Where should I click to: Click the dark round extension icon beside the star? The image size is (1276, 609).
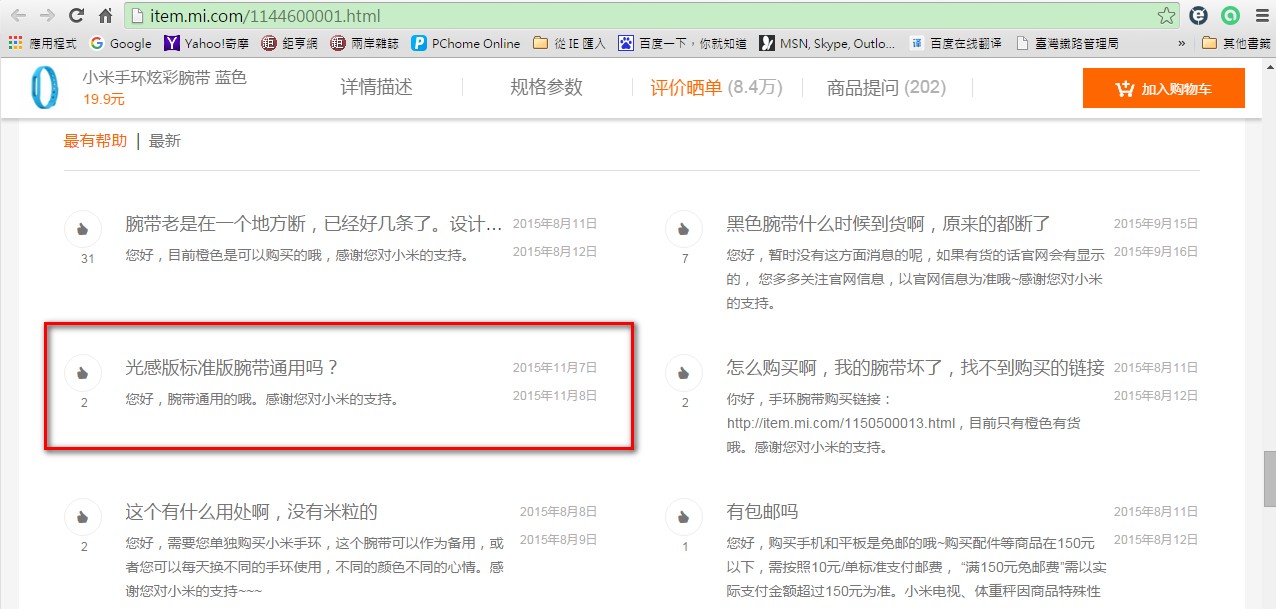pyautogui.click(x=1198, y=16)
